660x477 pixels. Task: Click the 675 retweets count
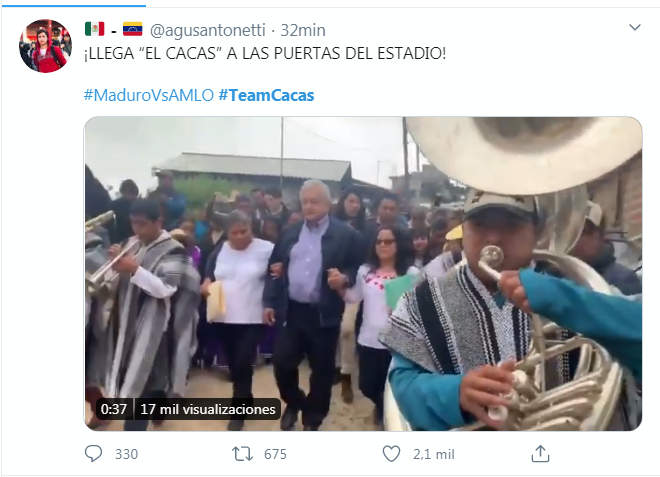tap(275, 454)
